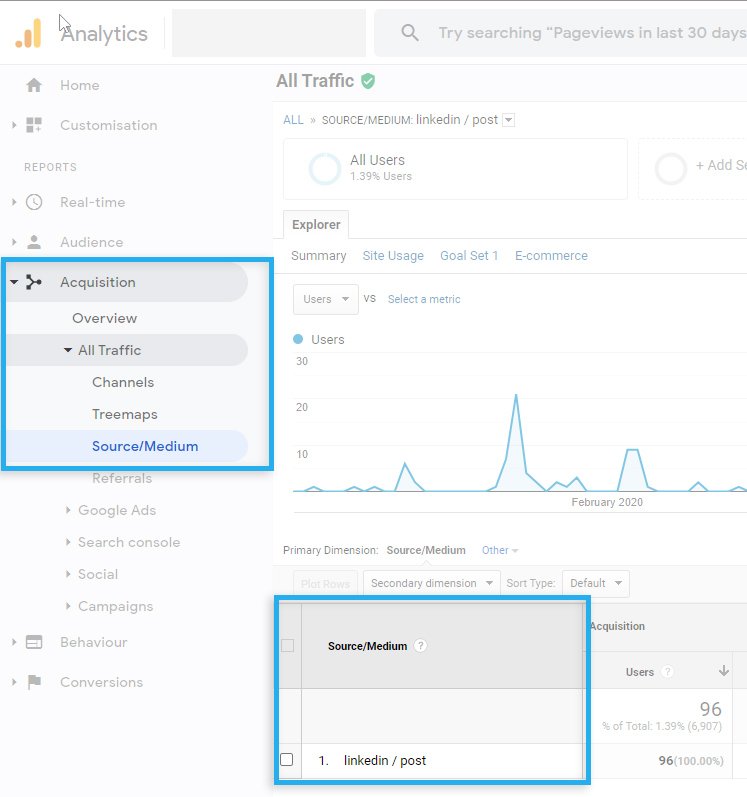Toggle the table header select-all checkbox
Screen dimensions: 747x797
288,646
